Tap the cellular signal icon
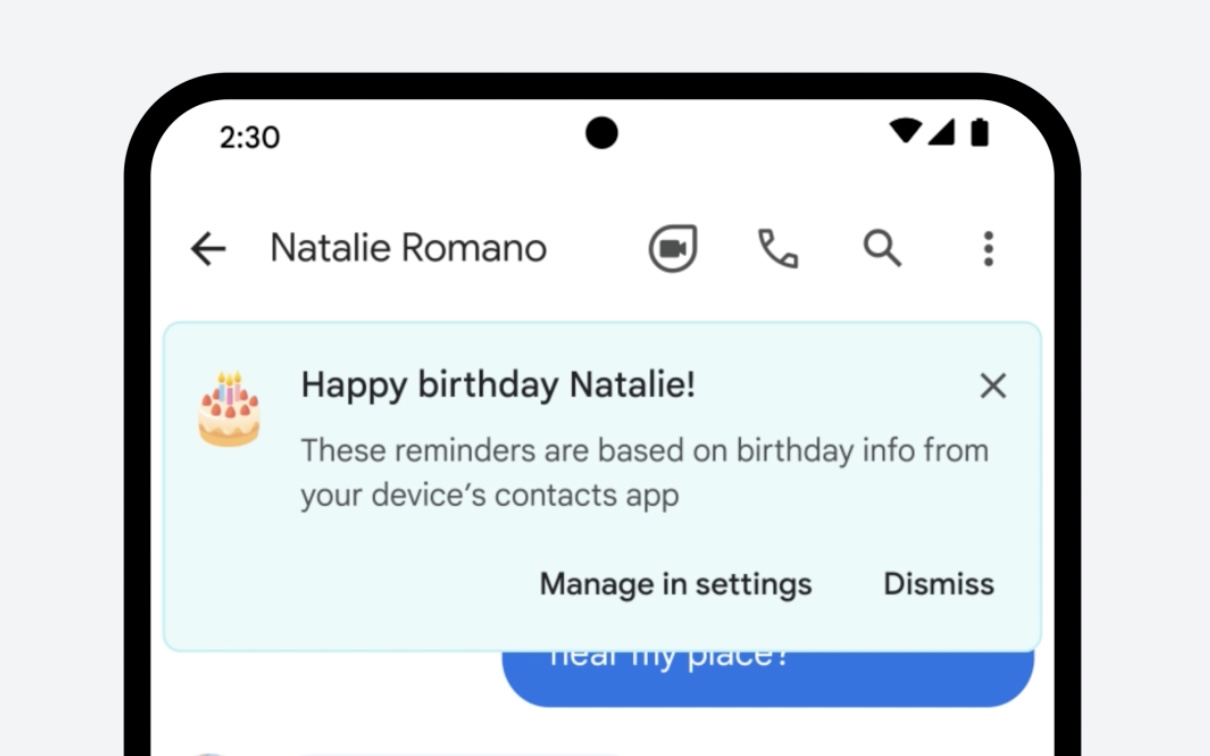The image size is (1210, 756). pyautogui.click(x=941, y=132)
